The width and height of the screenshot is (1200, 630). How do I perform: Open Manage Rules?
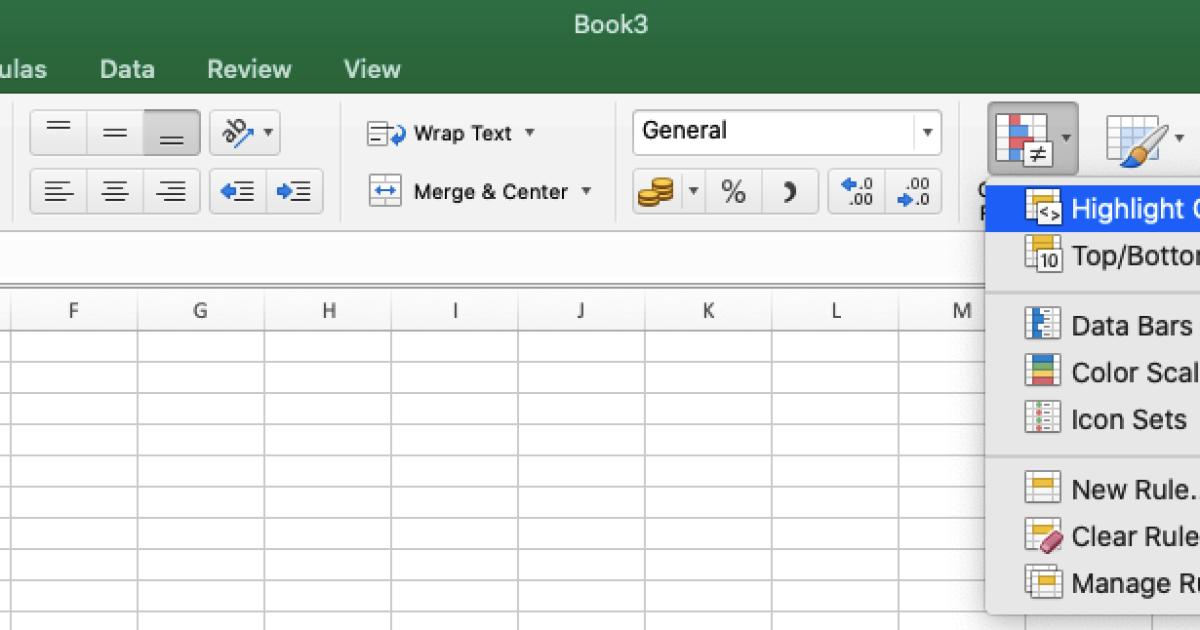click(x=1120, y=583)
